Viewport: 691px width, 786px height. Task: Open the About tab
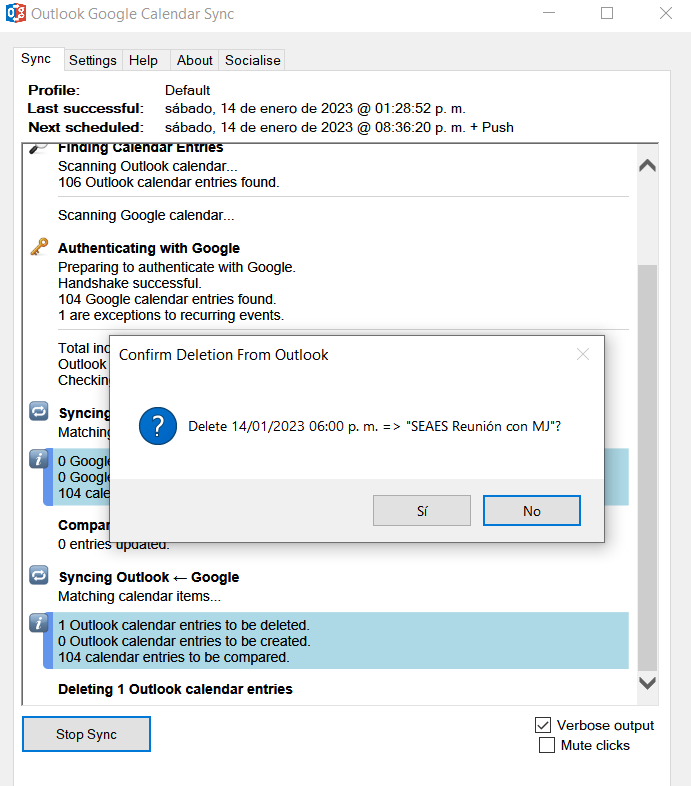point(195,60)
